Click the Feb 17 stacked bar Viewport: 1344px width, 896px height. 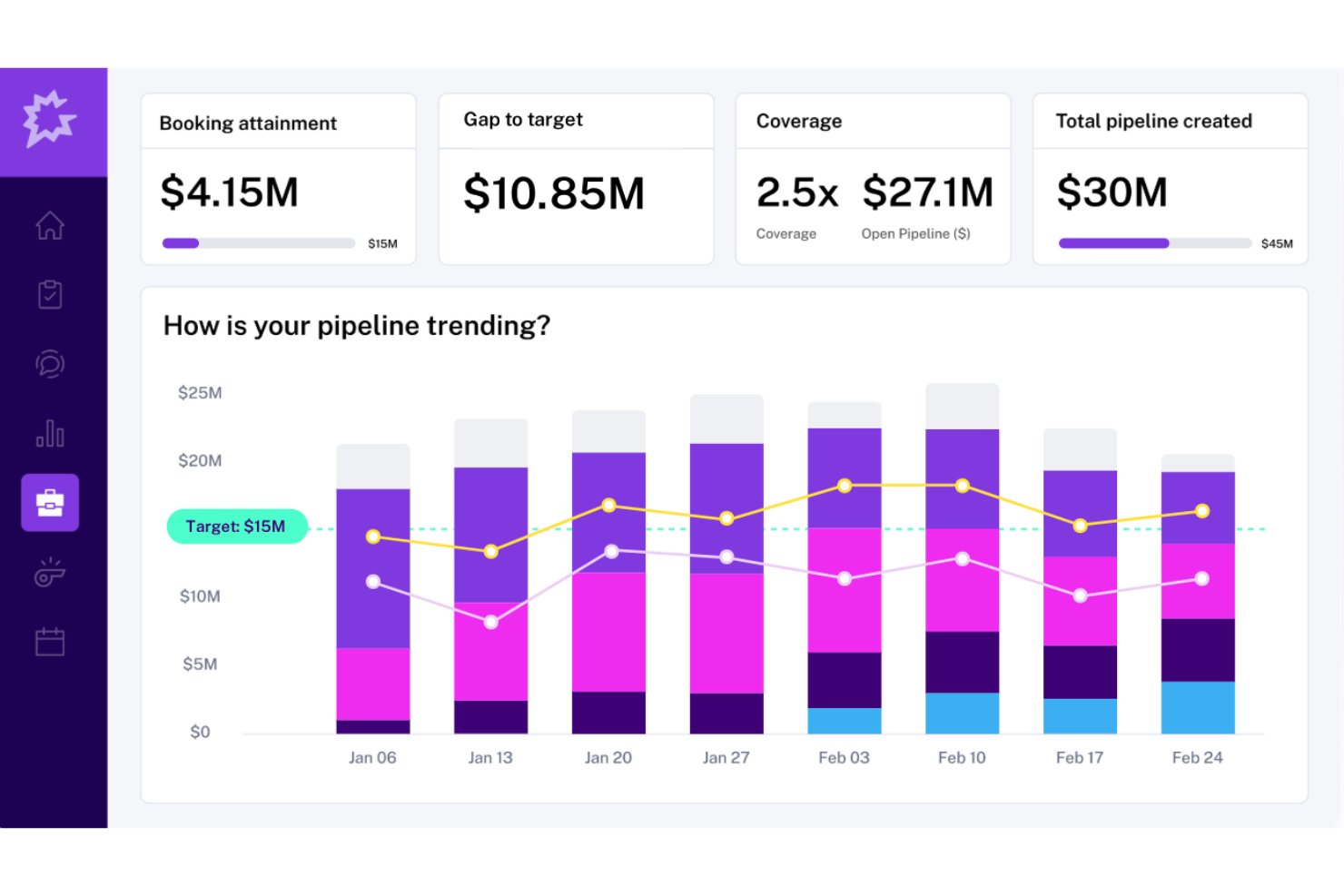click(1080, 581)
